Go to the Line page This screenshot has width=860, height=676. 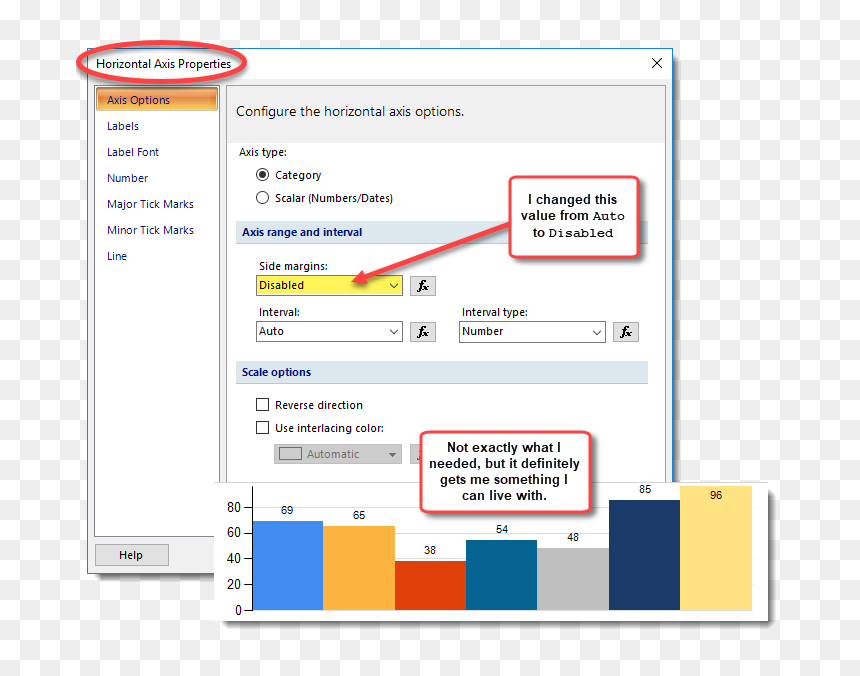click(x=117, y=256)
